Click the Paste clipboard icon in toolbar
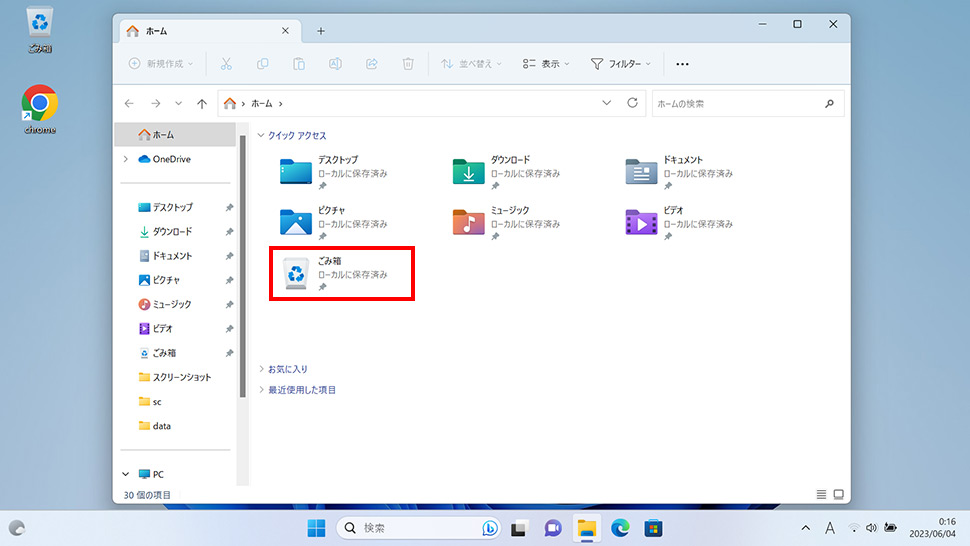This screenshot has width=970, height=546. coord(299,64)
